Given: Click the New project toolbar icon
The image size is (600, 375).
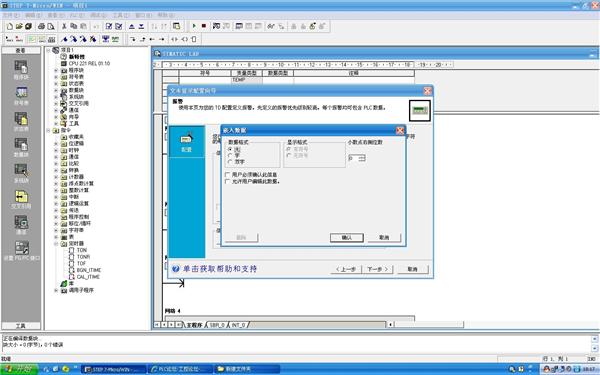Looking at the screenshot, I should tap(10, 26).
